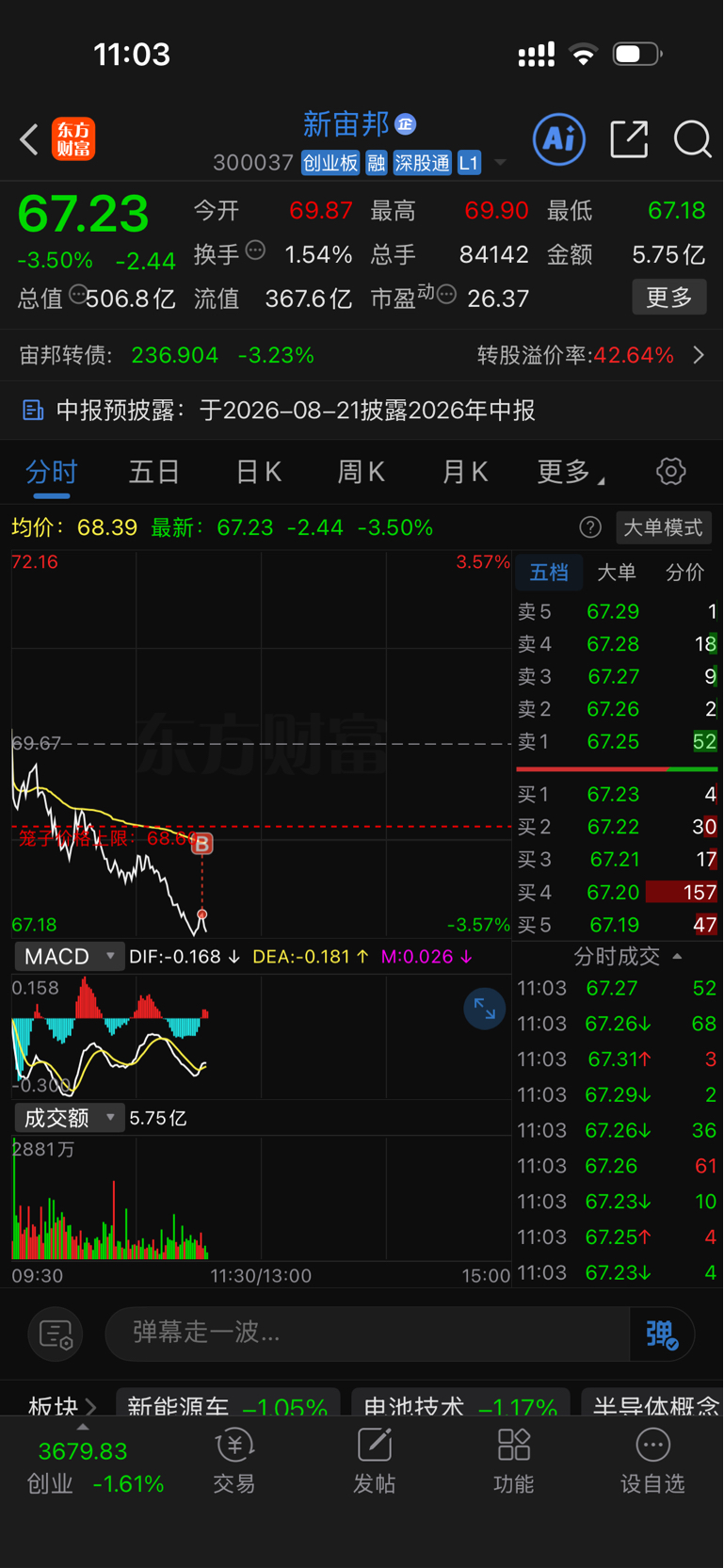Tap the volume bar chart
724x1568 pixels.
point(261,1198)
